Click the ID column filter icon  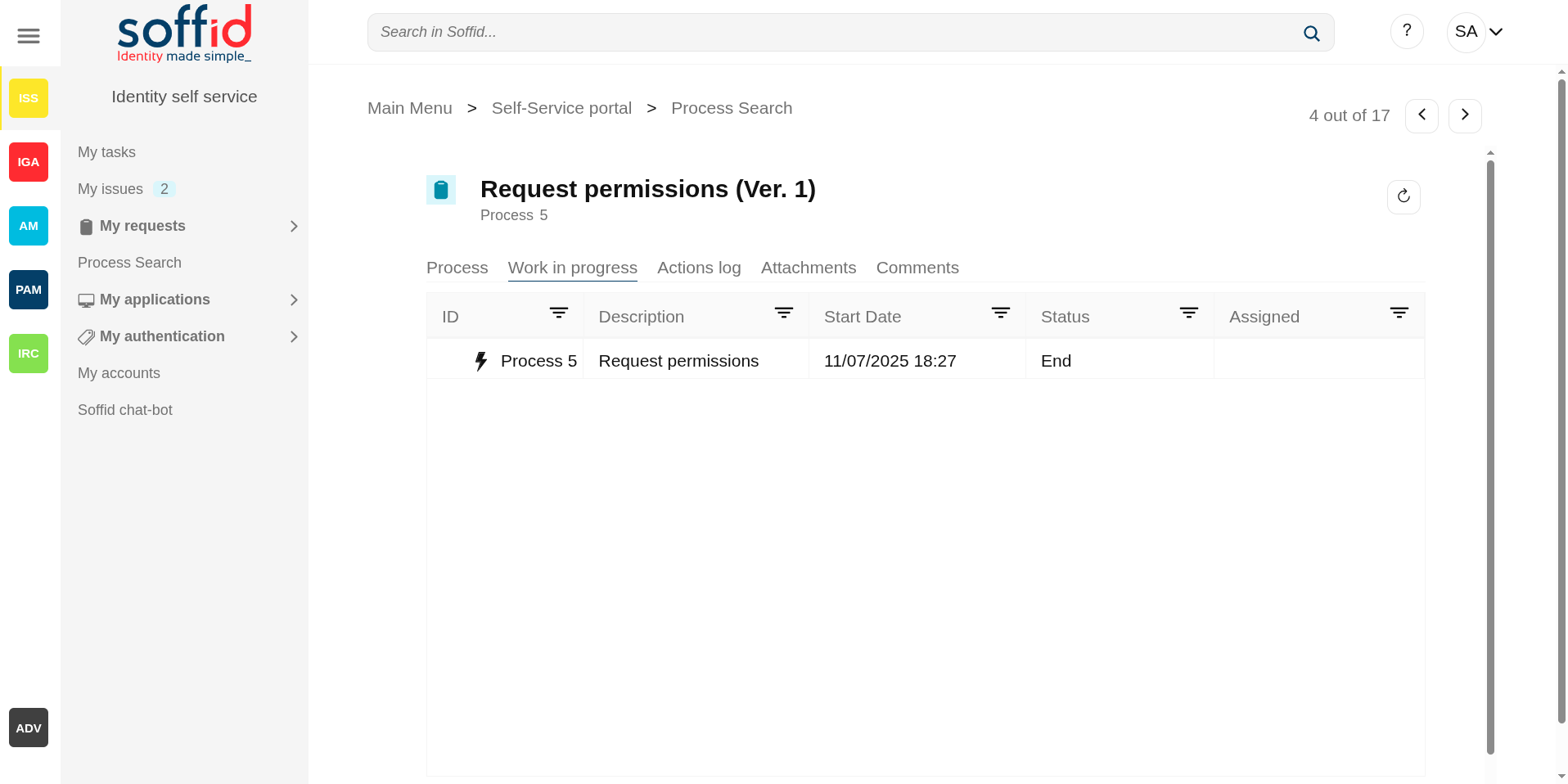pos(559,313)
